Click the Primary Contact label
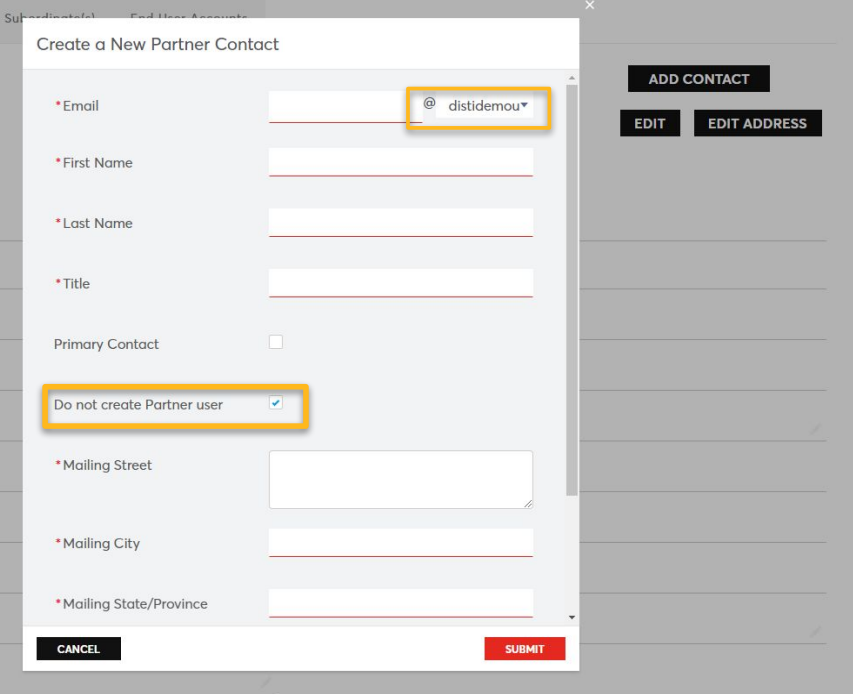 coord(106,344)
